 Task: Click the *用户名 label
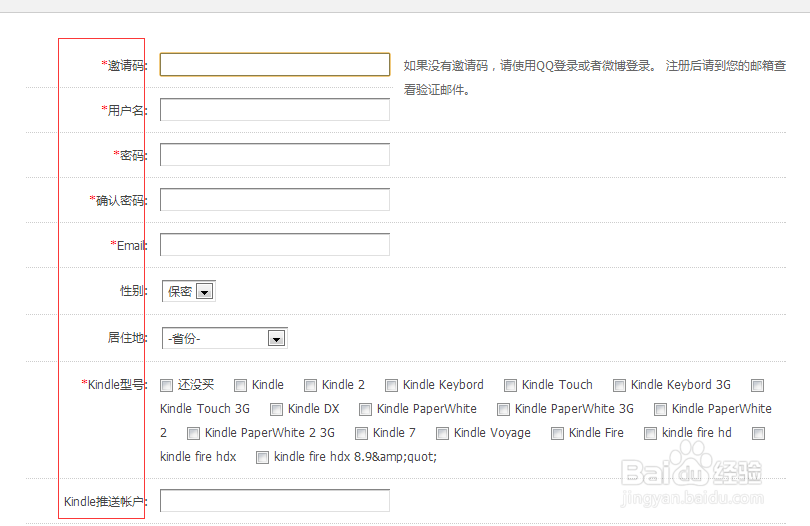tap(124, 110)
